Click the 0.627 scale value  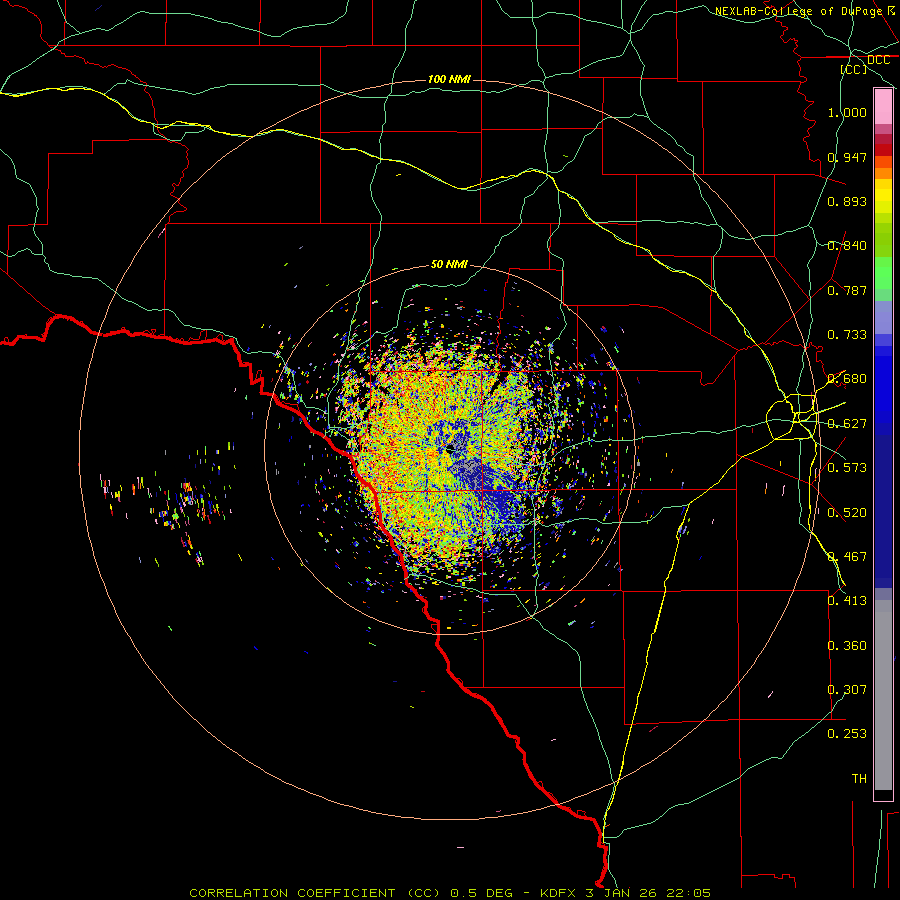[847, 424]
